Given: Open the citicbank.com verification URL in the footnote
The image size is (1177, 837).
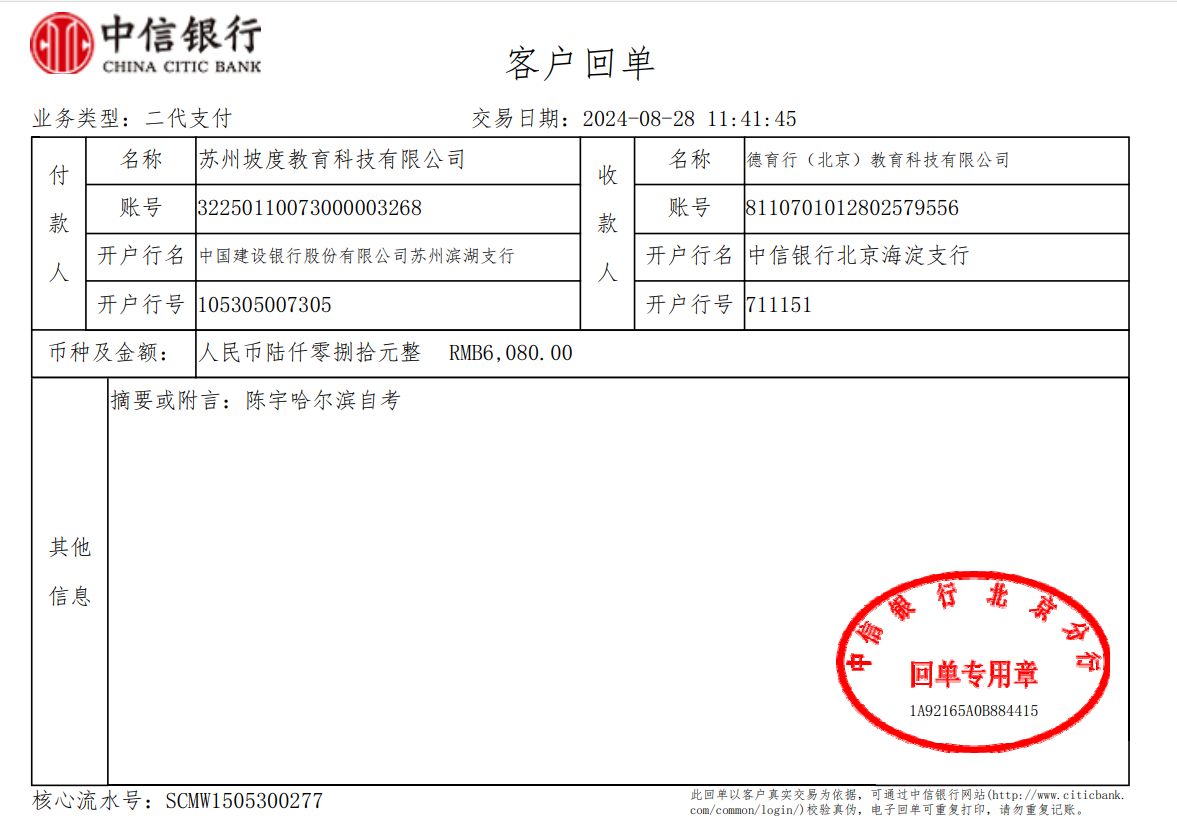Looking at the screenshot, I should pyautogui.click(x=908, y=802).
